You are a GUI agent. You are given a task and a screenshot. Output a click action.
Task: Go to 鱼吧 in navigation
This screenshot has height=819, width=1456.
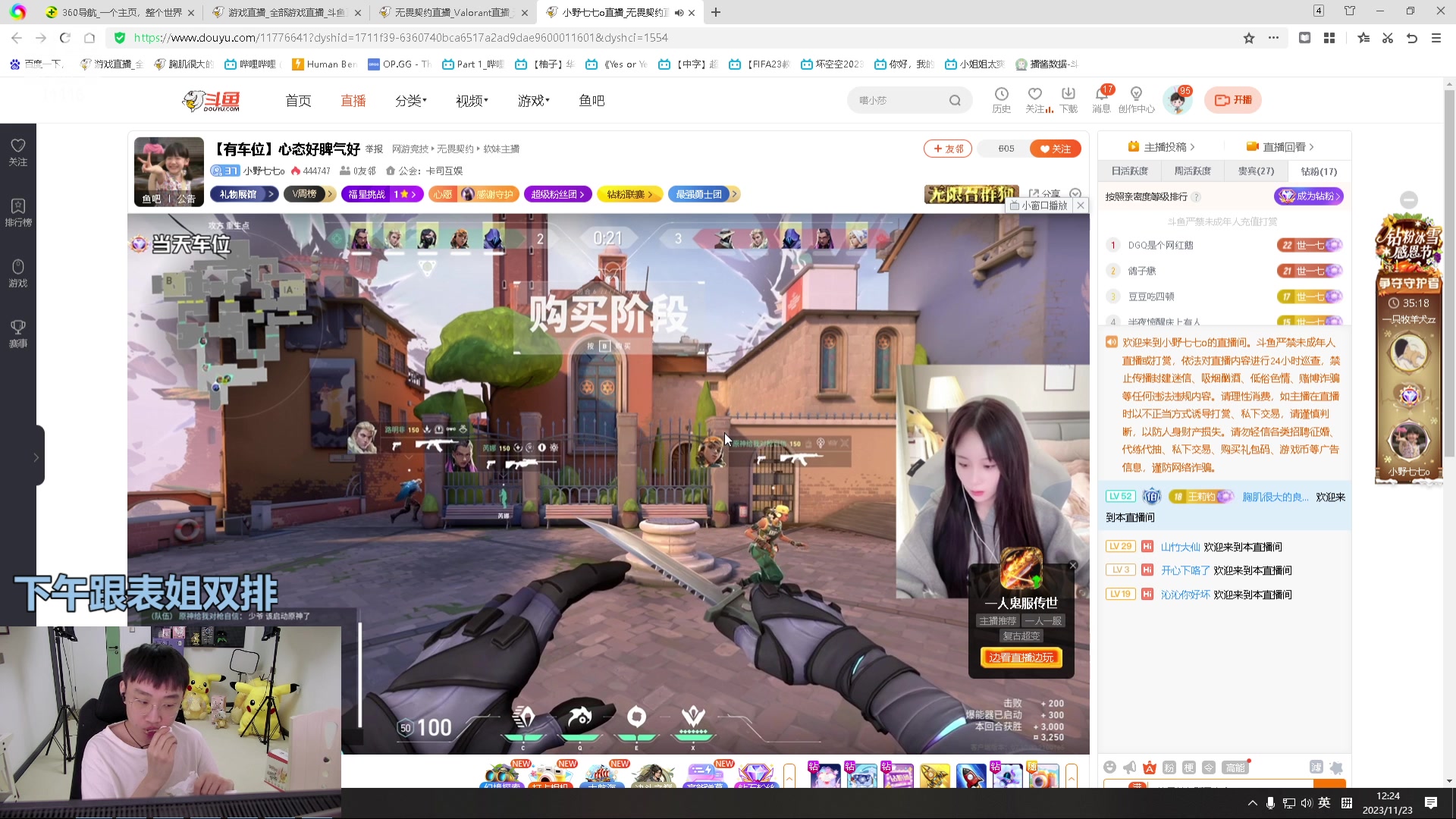click(x=591, y=100)
